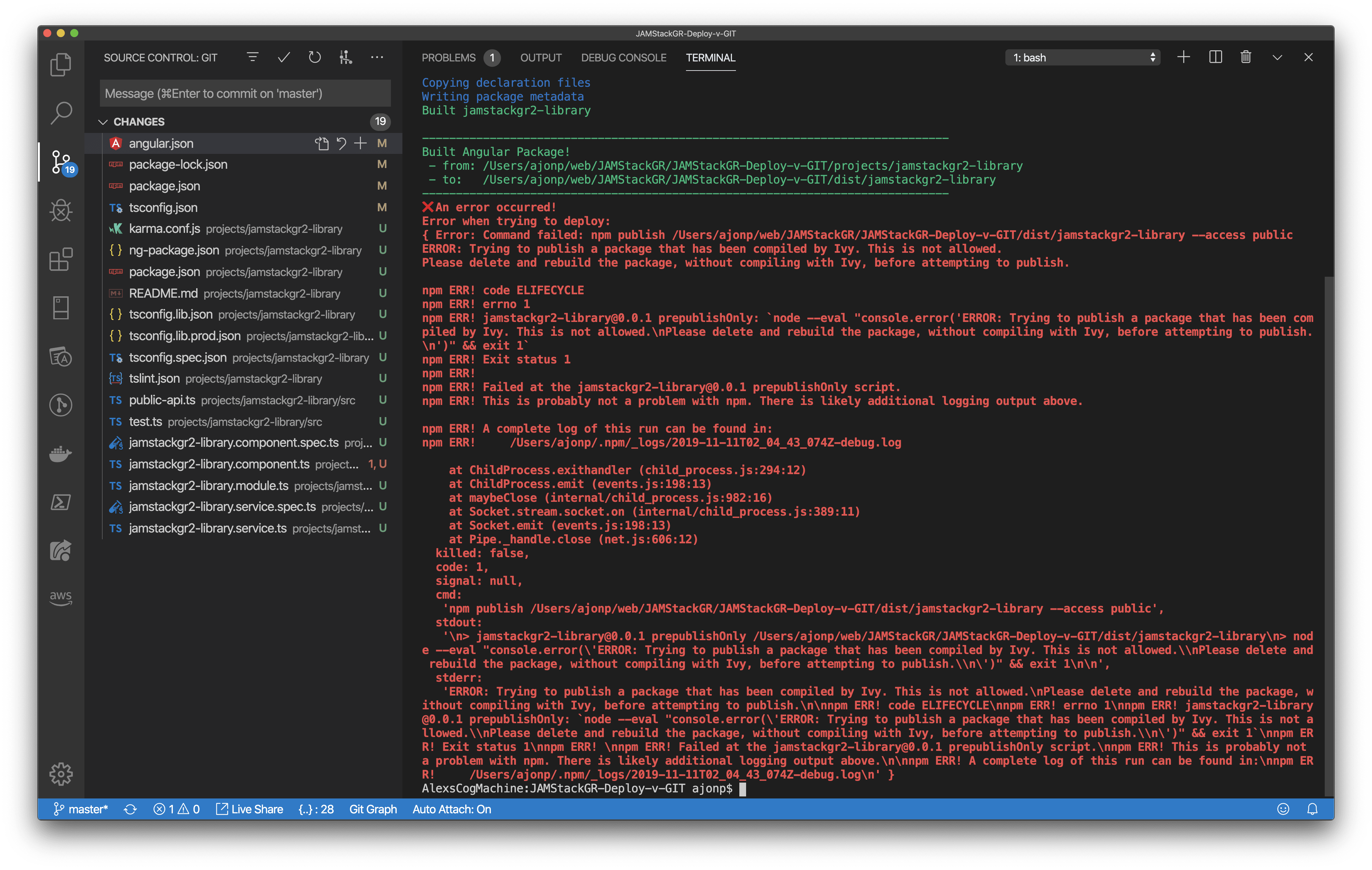This screenshot has width=1372, height=870.
Task: Open public-api.ts in changes
Action: (243, 400)
